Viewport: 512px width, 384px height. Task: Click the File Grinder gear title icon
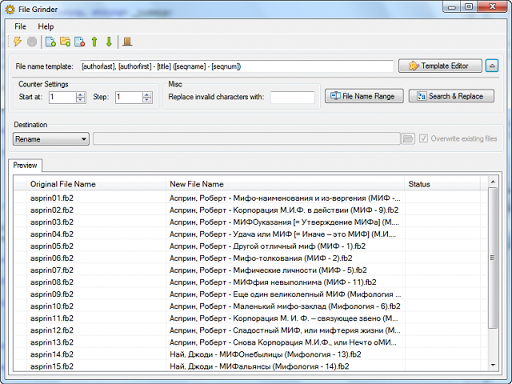tap(10, 9)
